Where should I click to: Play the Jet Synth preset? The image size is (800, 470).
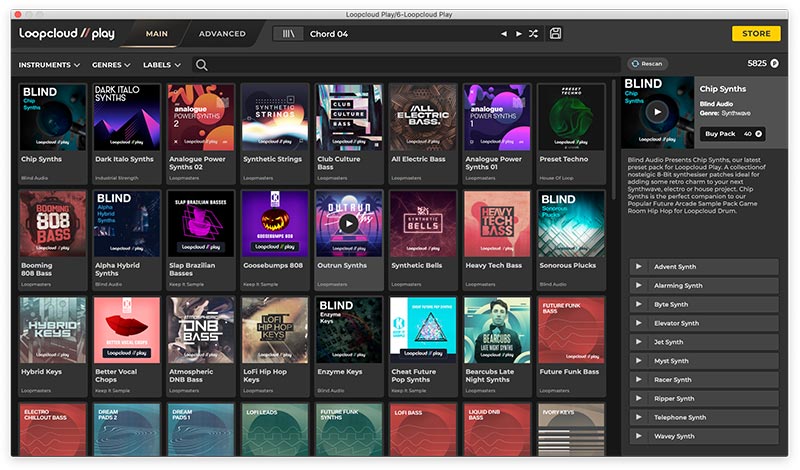coord(638,342)
